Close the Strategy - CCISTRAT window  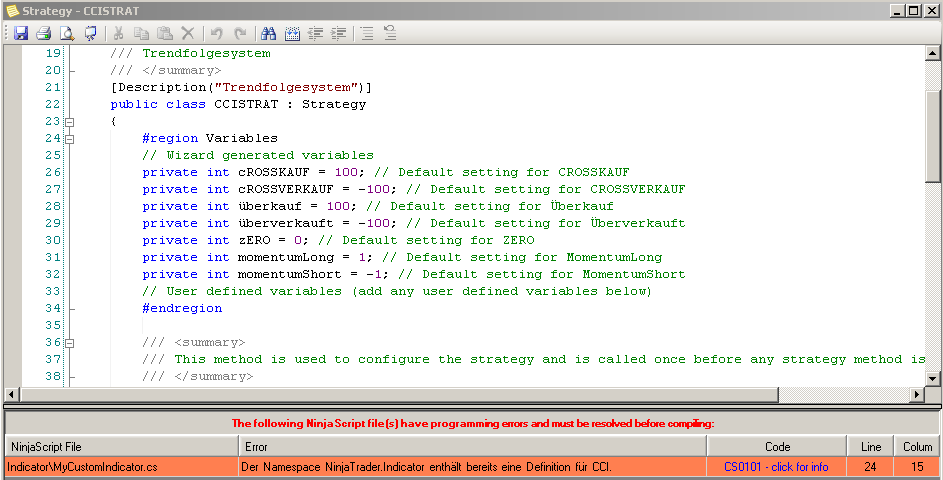tap(930, 10)
